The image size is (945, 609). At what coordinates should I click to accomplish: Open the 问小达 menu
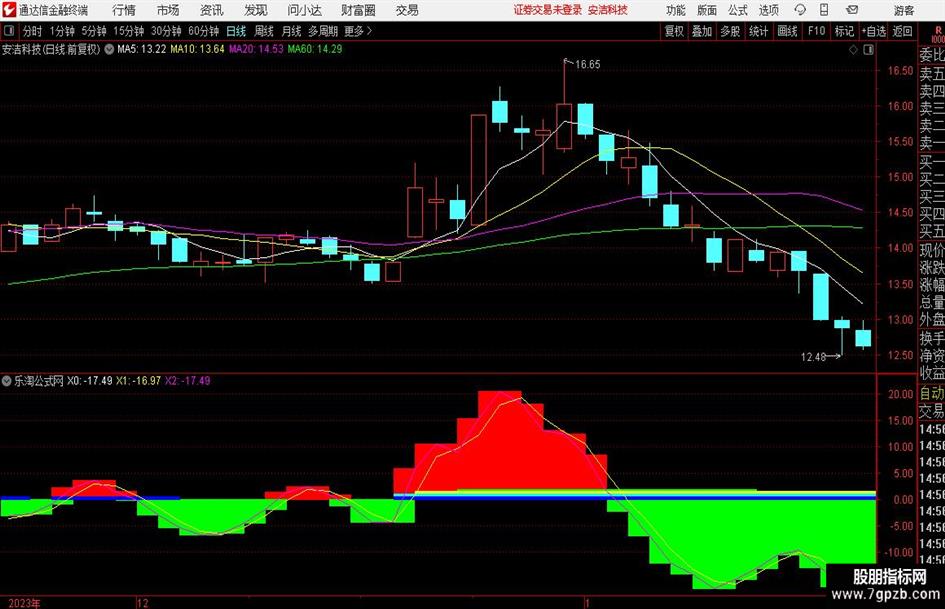(304, 10)
